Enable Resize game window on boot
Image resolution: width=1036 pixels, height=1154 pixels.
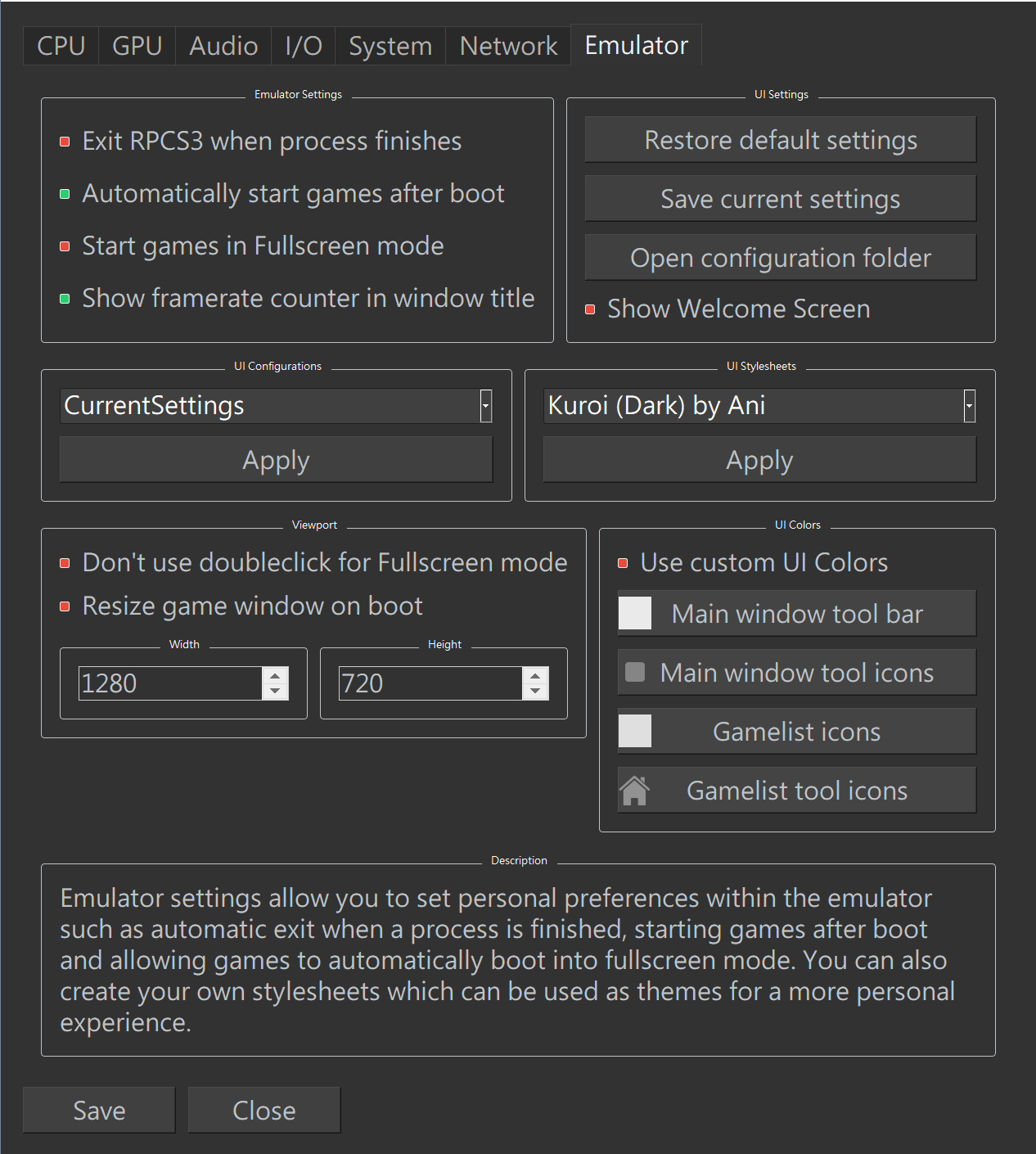pos(65,606)
